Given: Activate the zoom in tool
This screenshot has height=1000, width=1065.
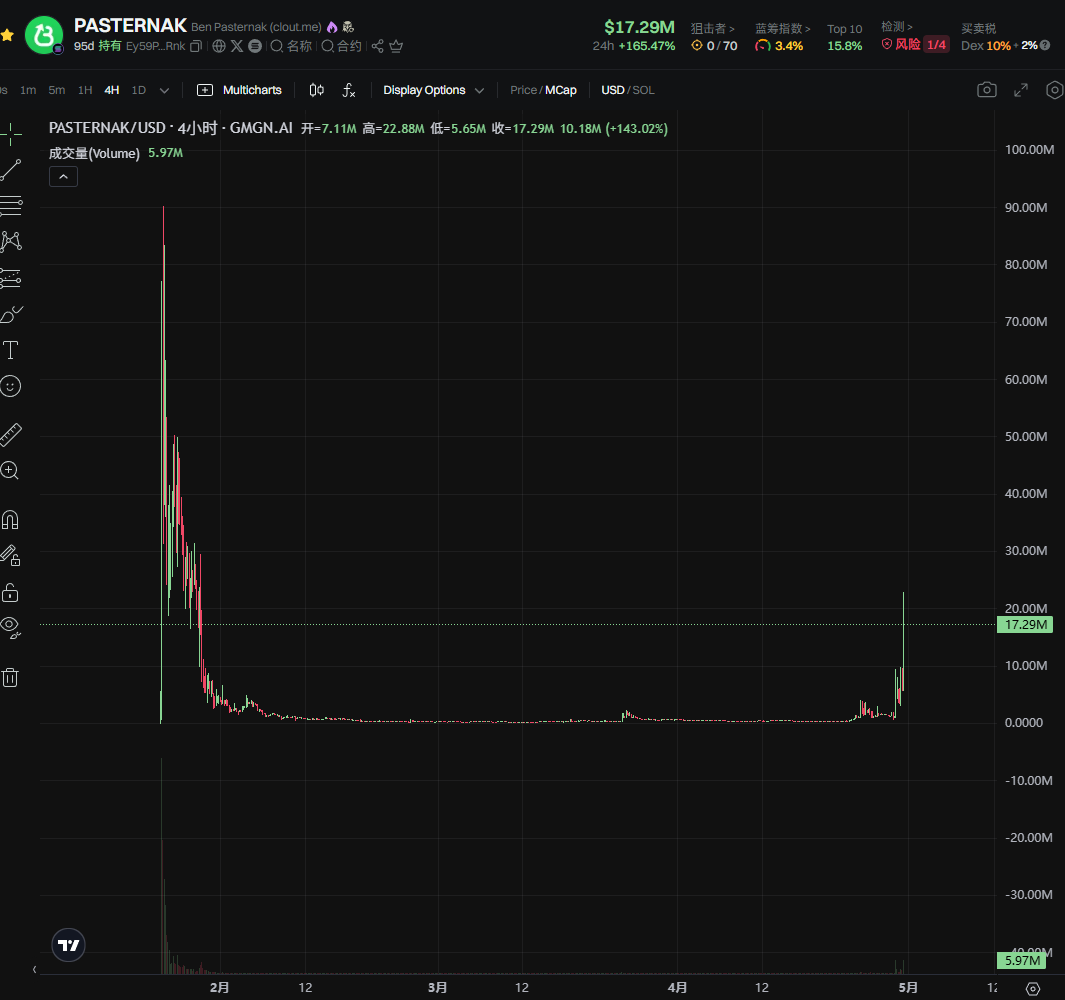Looking at the screenshot, I should tap(10, 470).
